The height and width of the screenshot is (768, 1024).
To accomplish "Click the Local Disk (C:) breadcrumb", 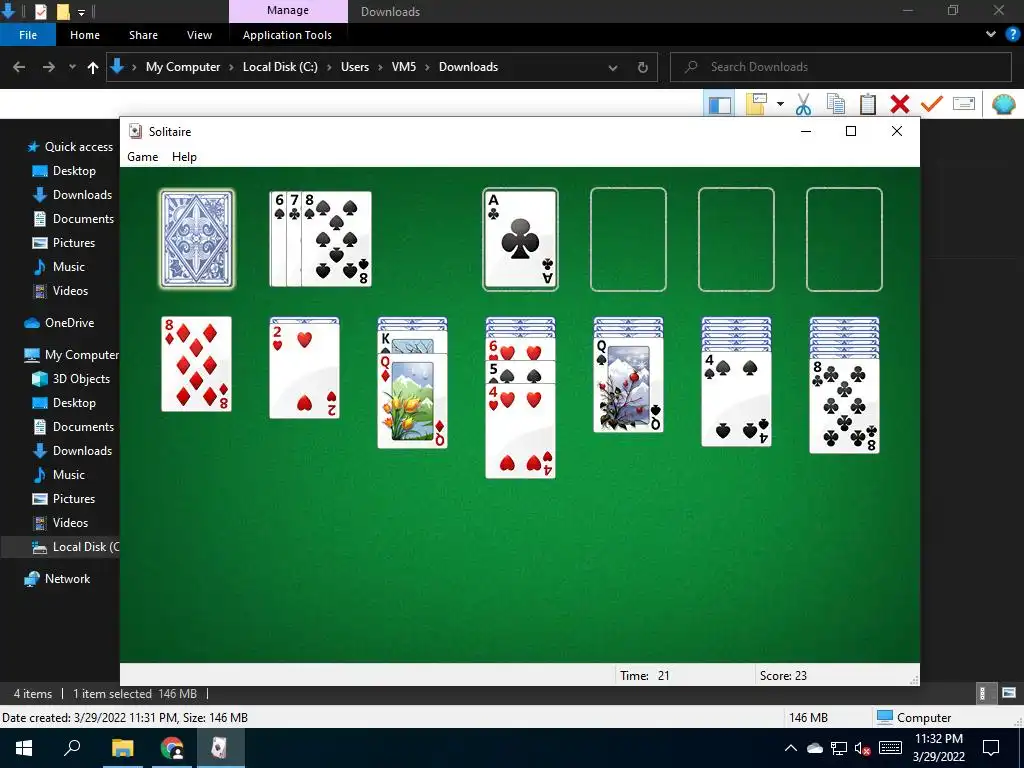I will 280,67.
